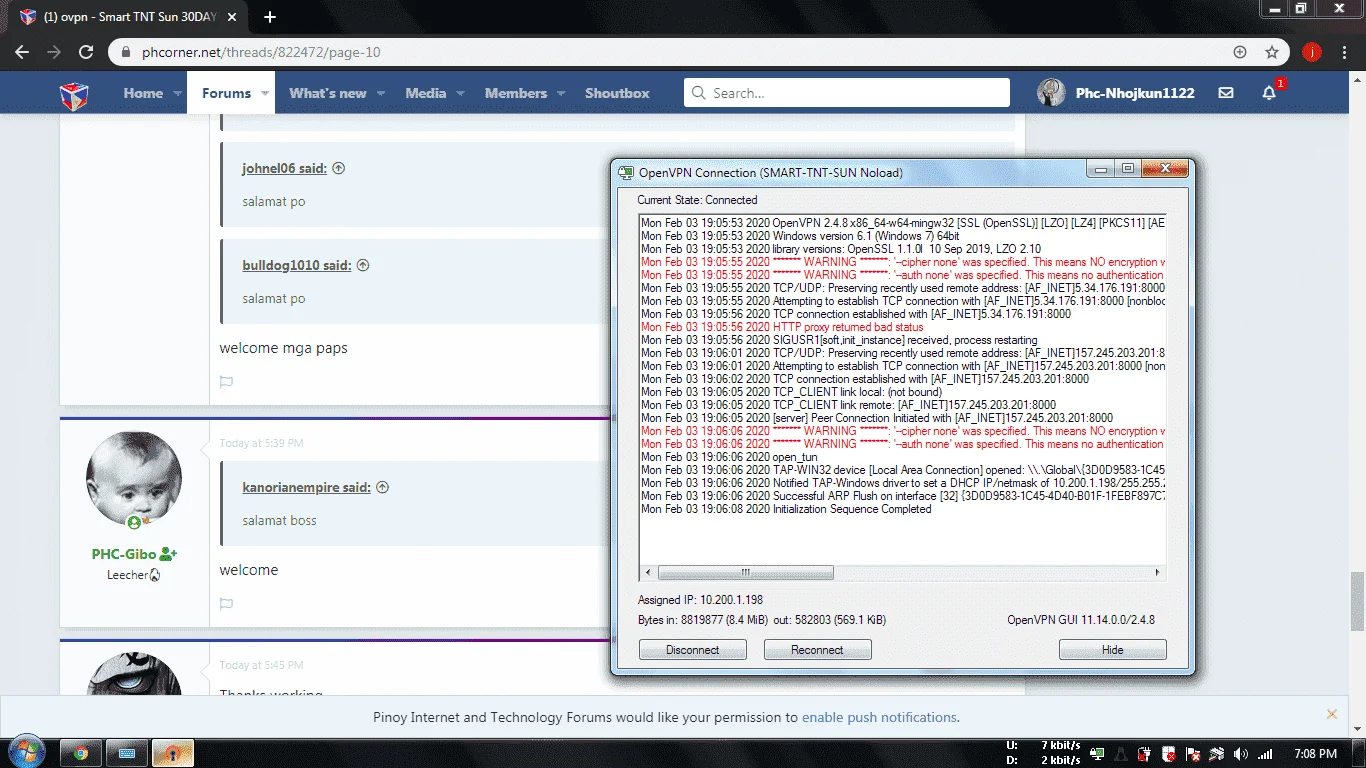
Task: Click OpenVPN log horizontal scrollbar thumb
Action: pyautogui.click(x=746, y=573)
